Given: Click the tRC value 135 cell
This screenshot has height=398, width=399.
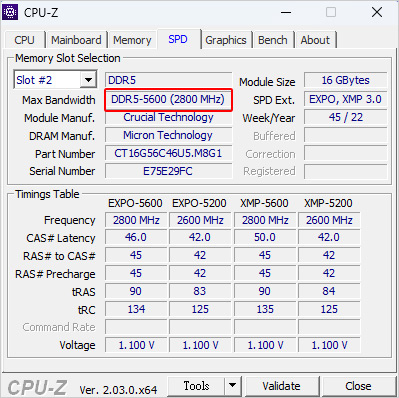Looking at the screenshot, I should tap(265, 309).
